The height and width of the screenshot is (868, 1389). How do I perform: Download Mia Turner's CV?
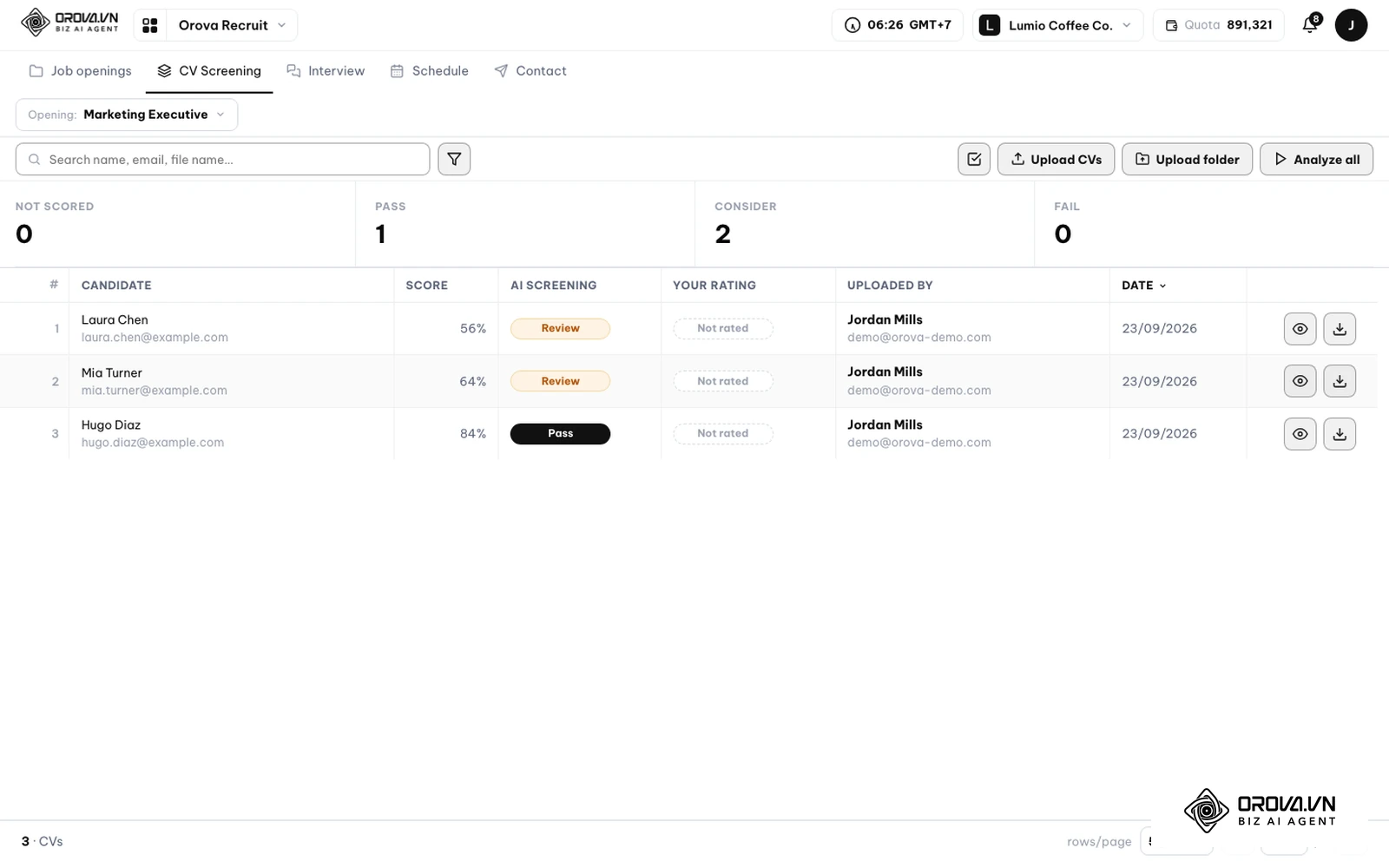pos(1340,381)
